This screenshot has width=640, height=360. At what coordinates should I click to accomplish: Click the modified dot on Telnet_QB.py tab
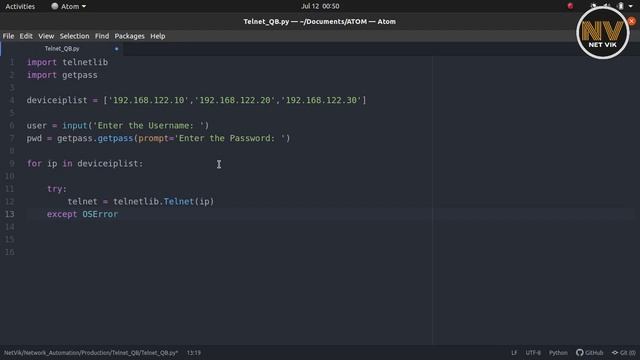click(x=116, y=49)
